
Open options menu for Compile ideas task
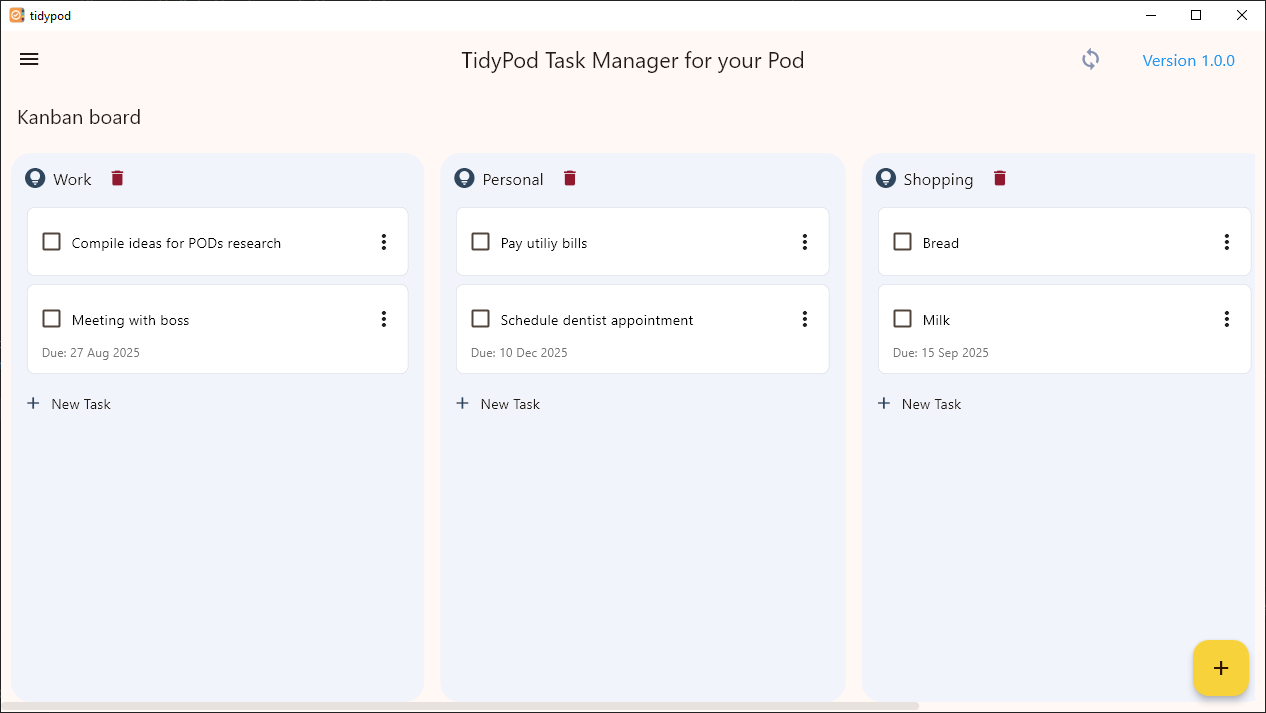[x=384, y=242]
